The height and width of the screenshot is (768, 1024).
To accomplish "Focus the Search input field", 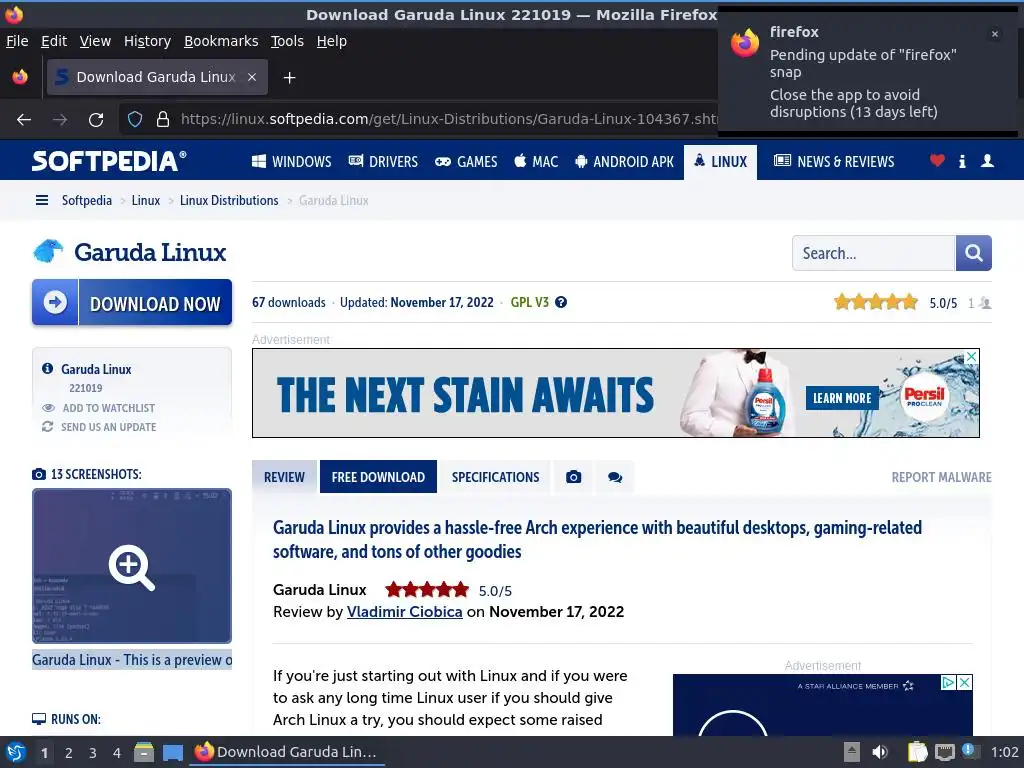I will coord(874,253).
